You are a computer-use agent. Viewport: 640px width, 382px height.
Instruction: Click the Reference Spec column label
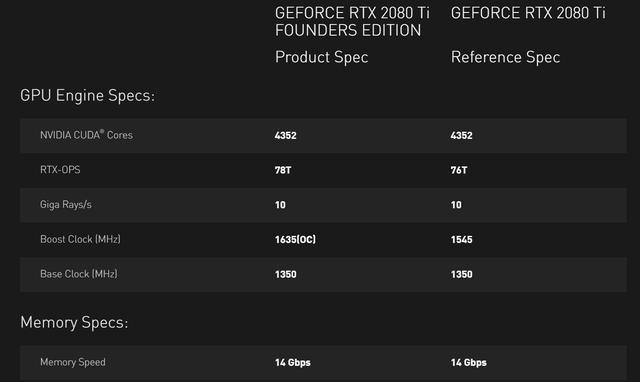click(505, 57)
